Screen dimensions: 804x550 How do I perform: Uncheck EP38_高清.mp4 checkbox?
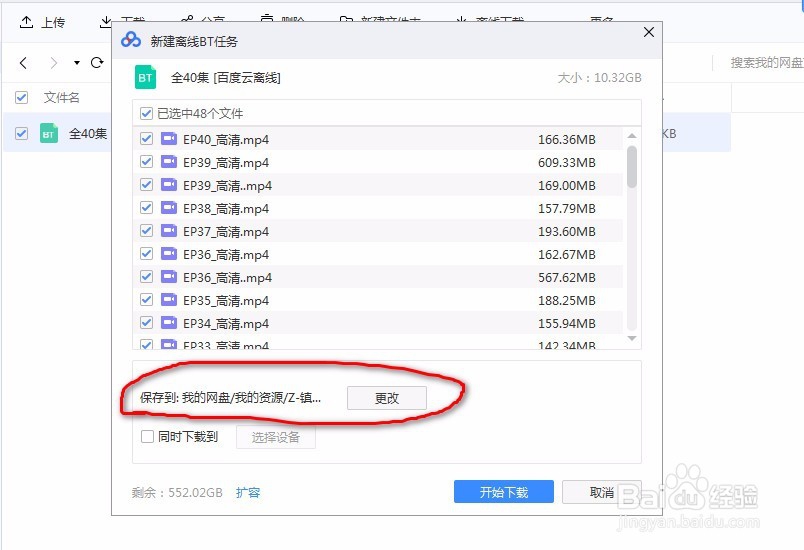[x=146, y=208]
